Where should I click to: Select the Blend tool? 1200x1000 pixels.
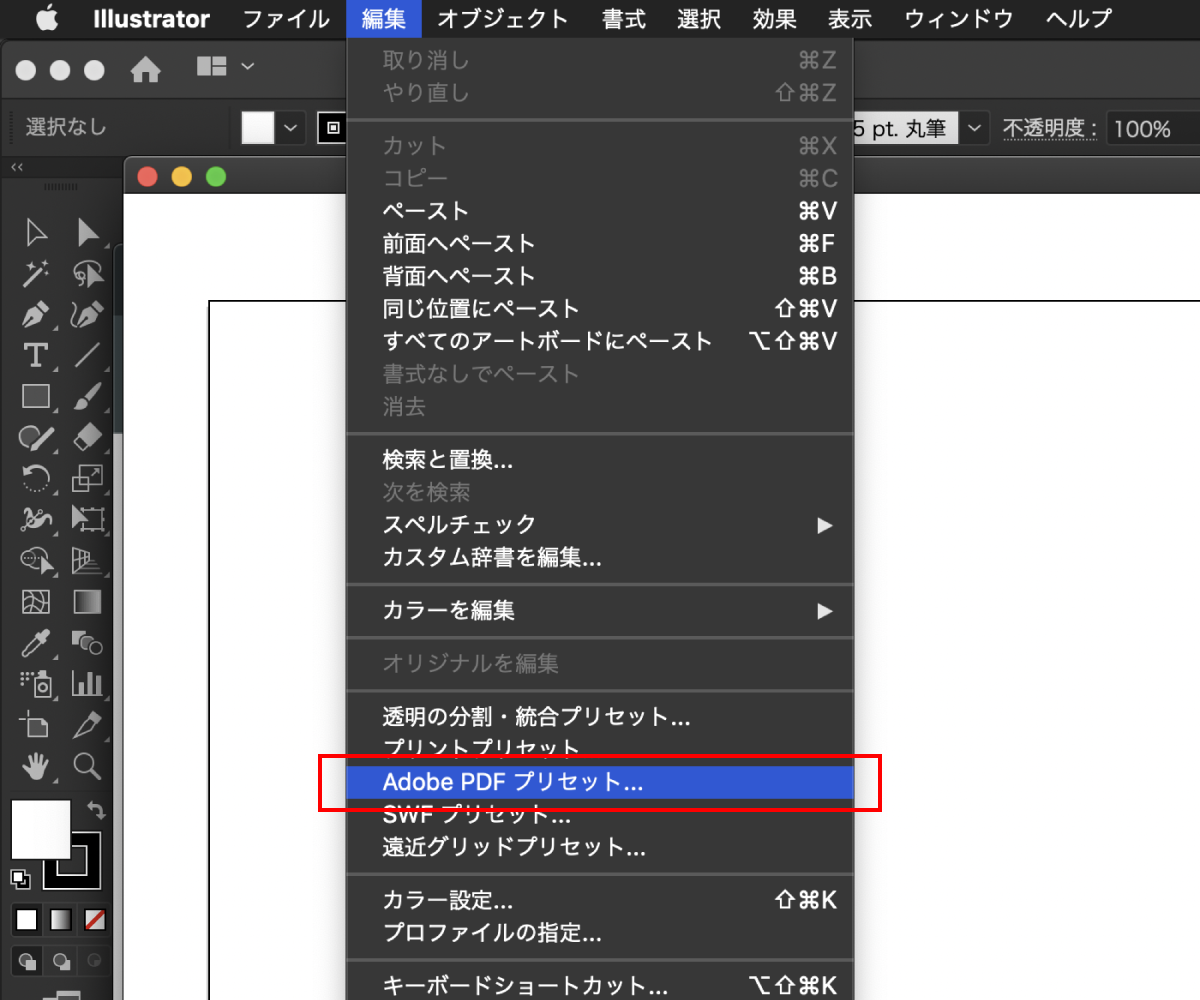pyautogui.click(x=88, y=643)
